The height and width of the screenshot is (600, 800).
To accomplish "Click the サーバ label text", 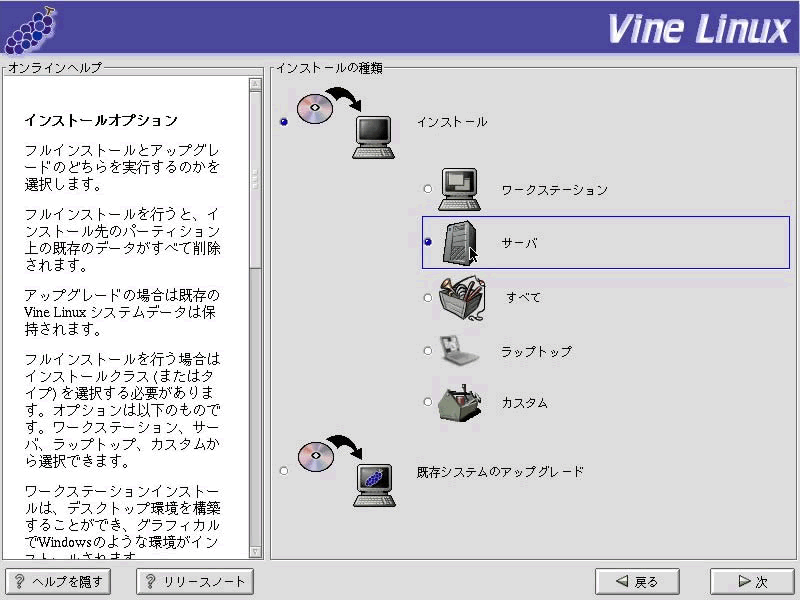I will (519, 243).
